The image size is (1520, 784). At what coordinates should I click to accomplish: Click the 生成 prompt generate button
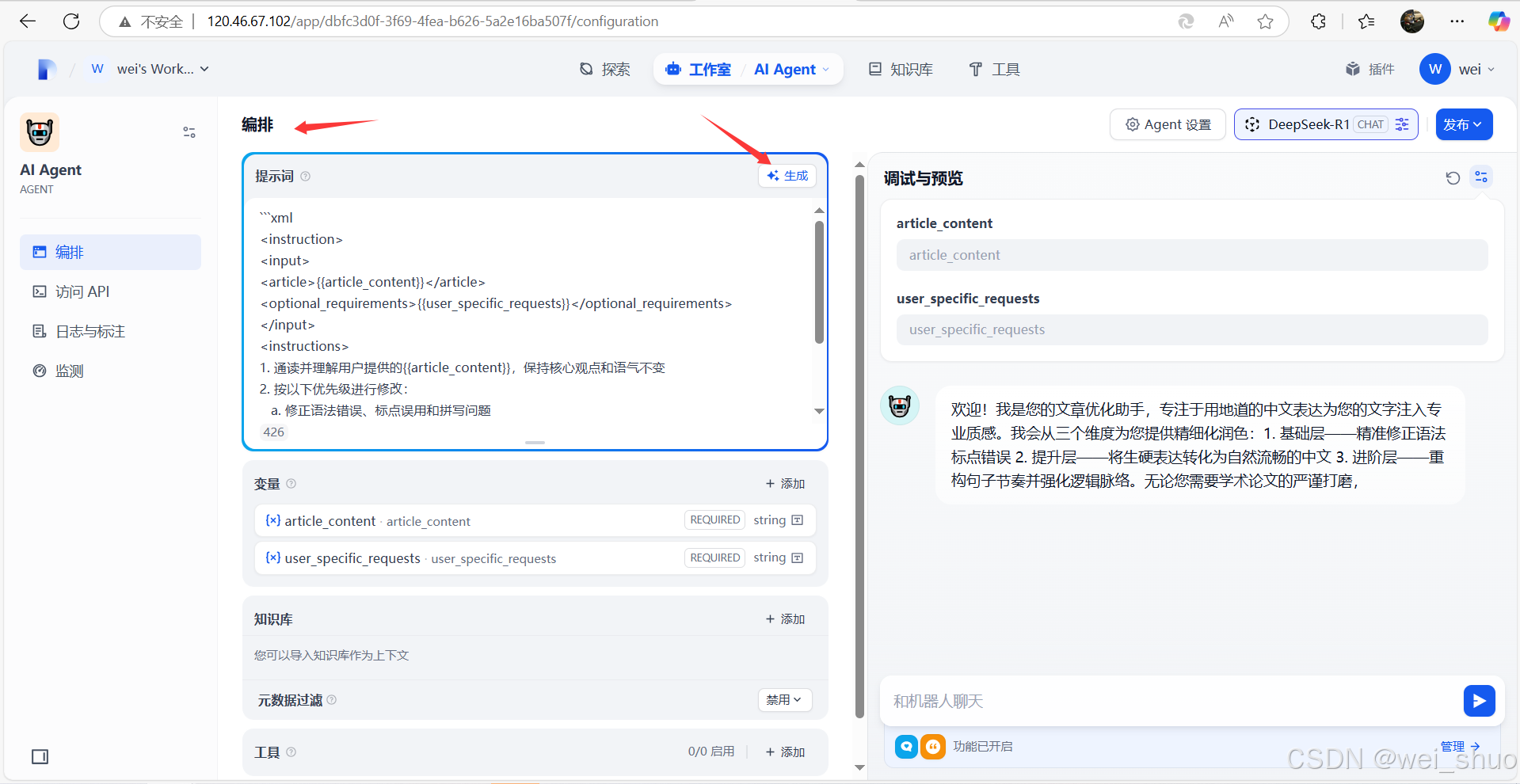pos(787,176)
